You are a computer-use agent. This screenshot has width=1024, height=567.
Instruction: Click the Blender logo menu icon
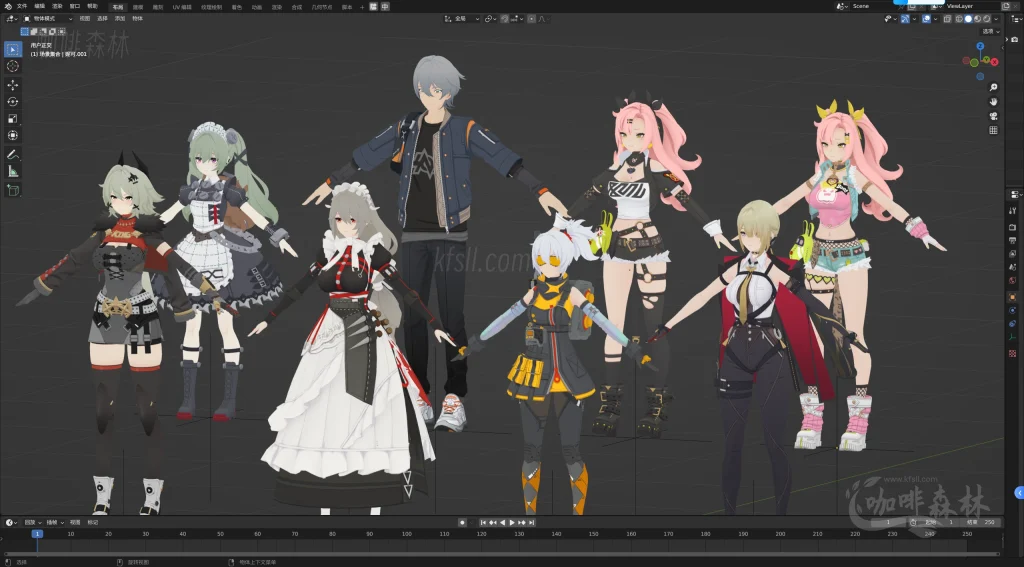tap(8, 7)
